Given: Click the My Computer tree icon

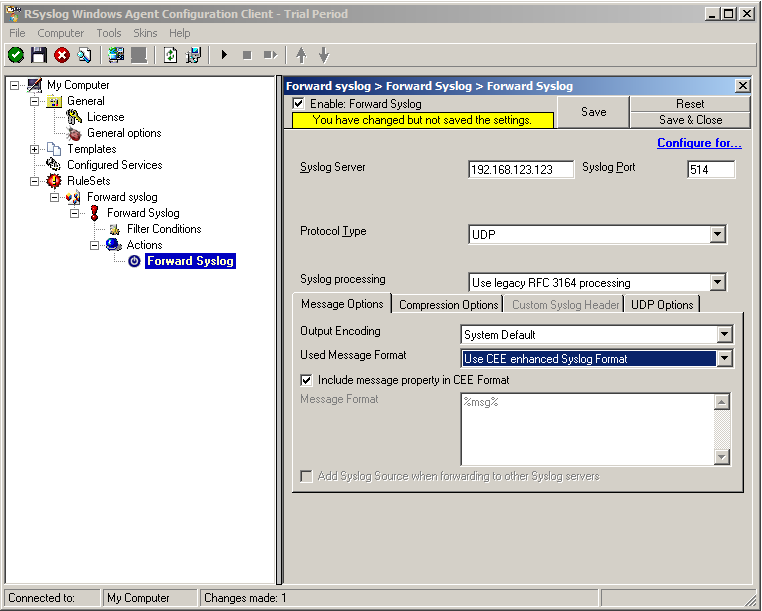Looking at the screenshot, I should coord(35,85).
